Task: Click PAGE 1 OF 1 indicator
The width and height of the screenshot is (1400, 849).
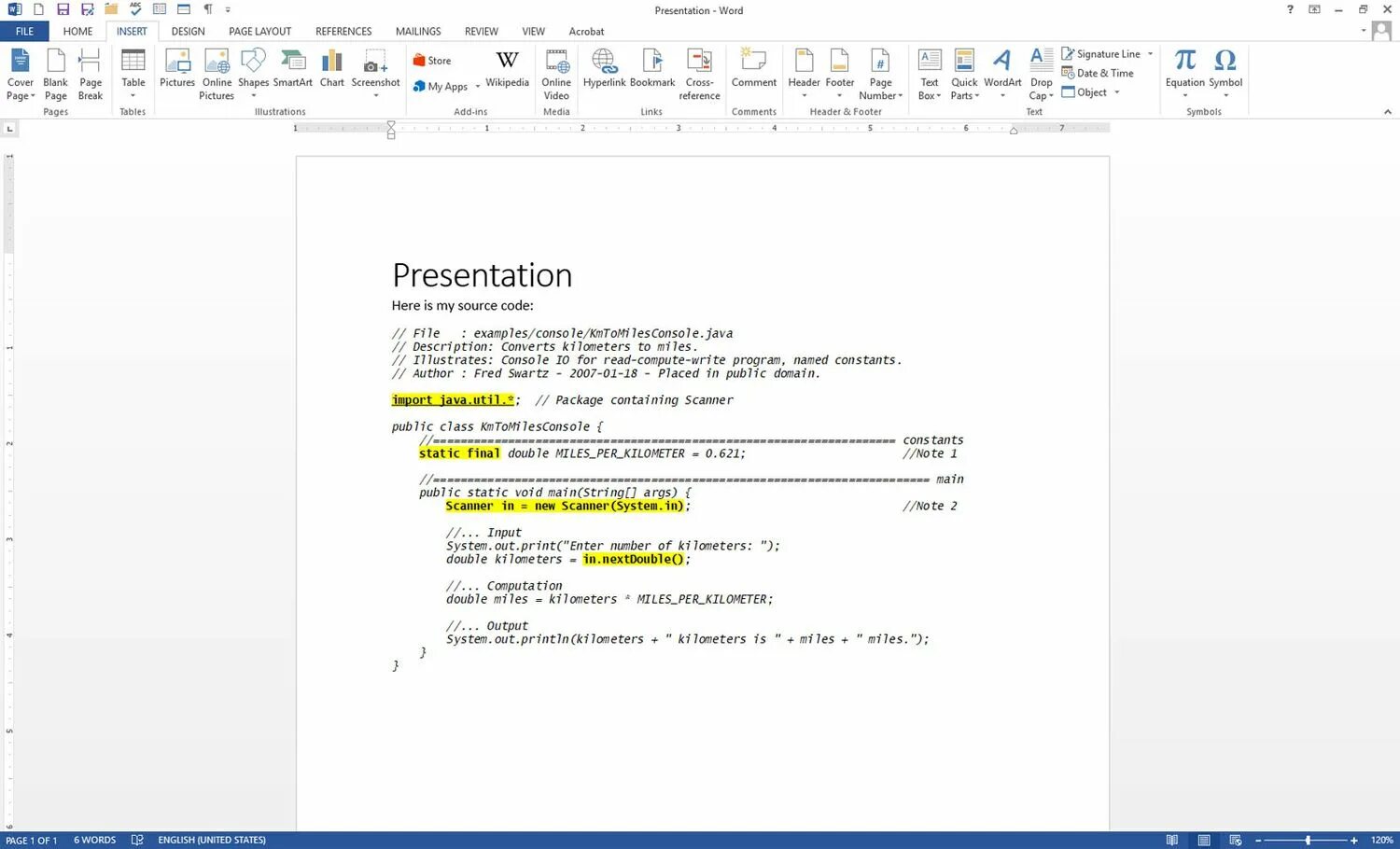Action: tap(32, 841)
